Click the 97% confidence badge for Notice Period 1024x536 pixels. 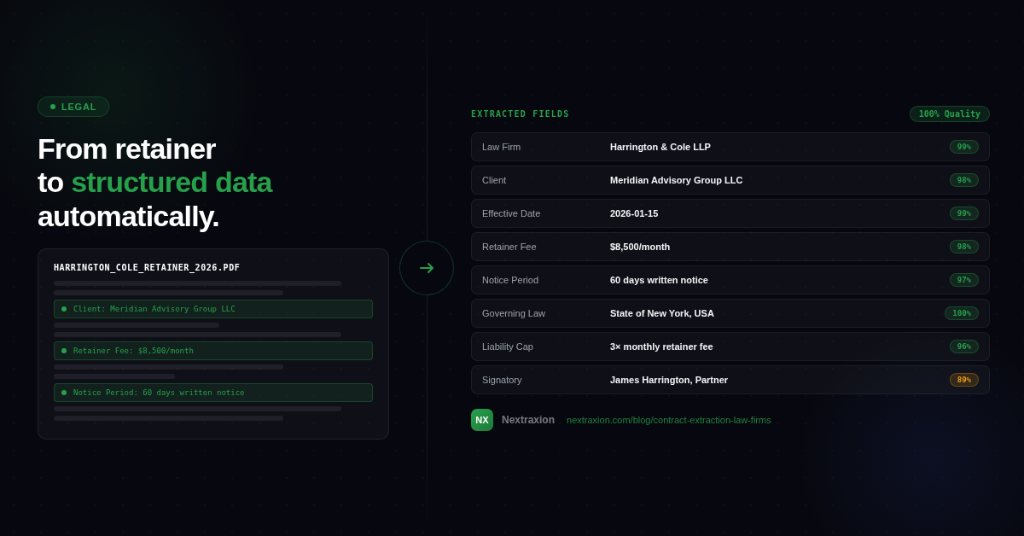pos(964,280)
